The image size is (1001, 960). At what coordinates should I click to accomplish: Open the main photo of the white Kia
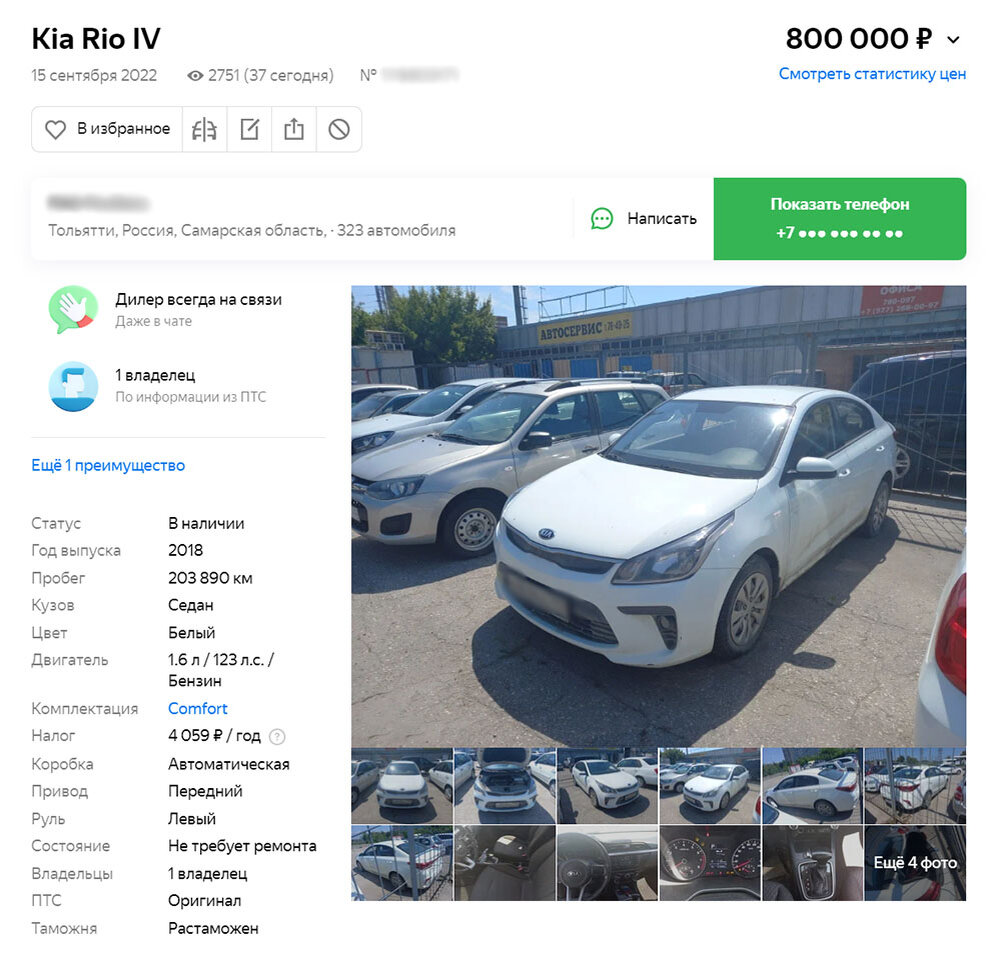click(658, 516)
